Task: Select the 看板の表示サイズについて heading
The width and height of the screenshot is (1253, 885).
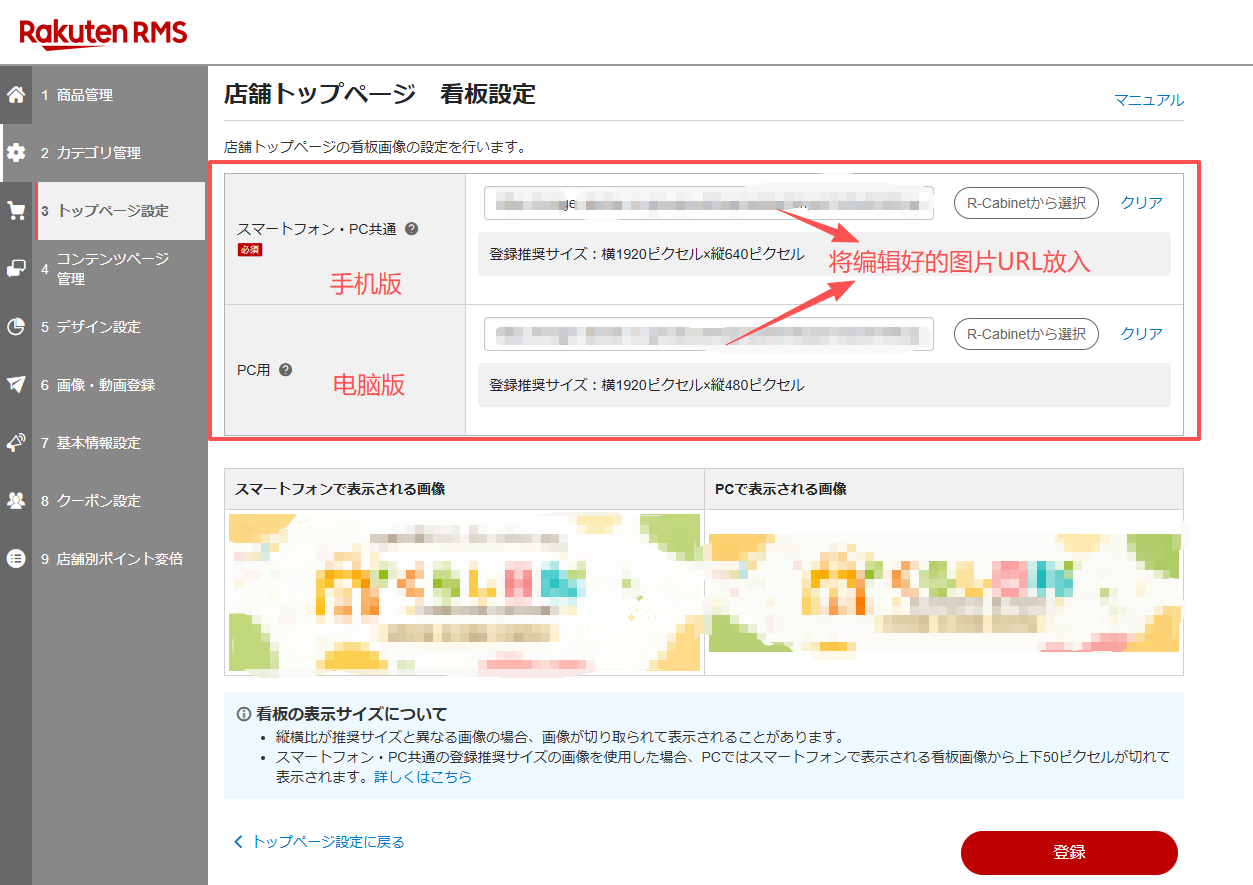Action: [351, 714]
